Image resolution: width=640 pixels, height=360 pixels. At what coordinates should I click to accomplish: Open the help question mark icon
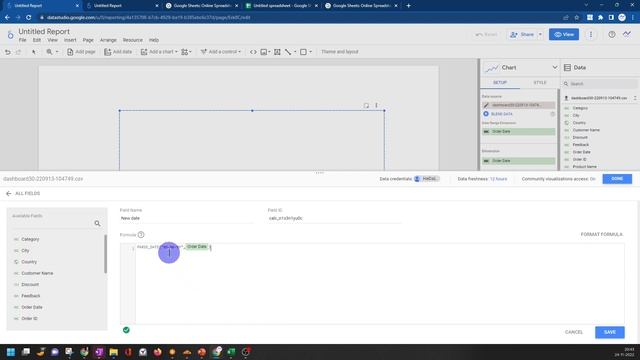point(611,34)
